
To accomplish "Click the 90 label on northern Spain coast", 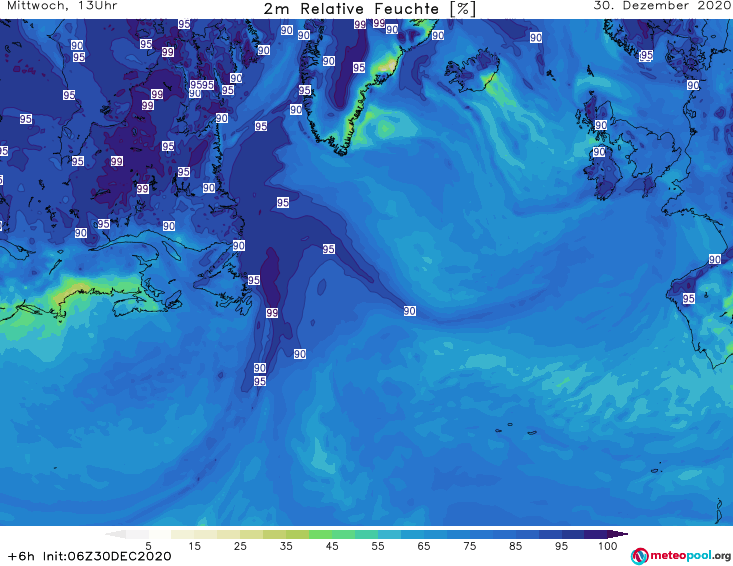I will 715,259.
